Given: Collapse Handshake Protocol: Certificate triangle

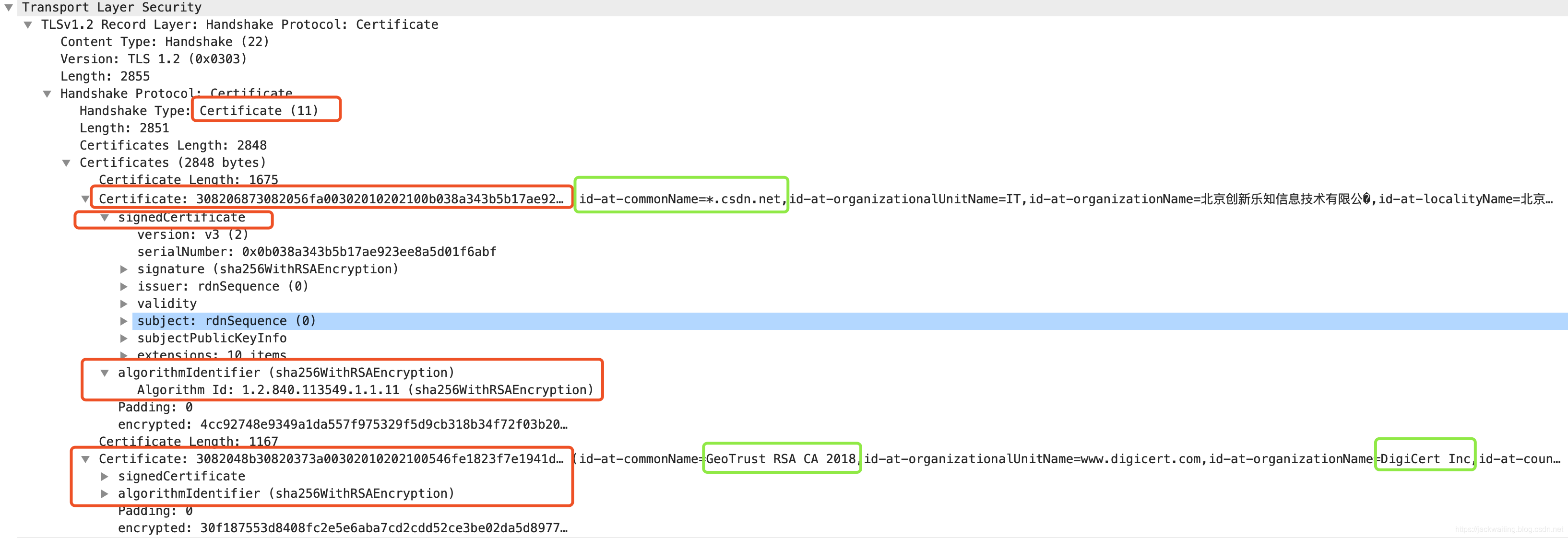Looking at the screenshot, I should coord(47,94).
